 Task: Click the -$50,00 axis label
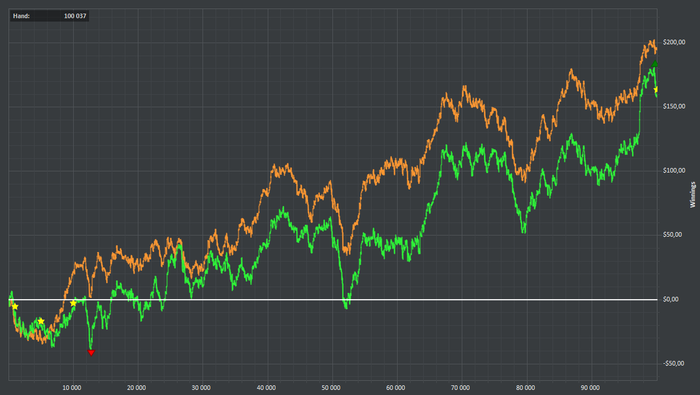click(x=674, y=363)
